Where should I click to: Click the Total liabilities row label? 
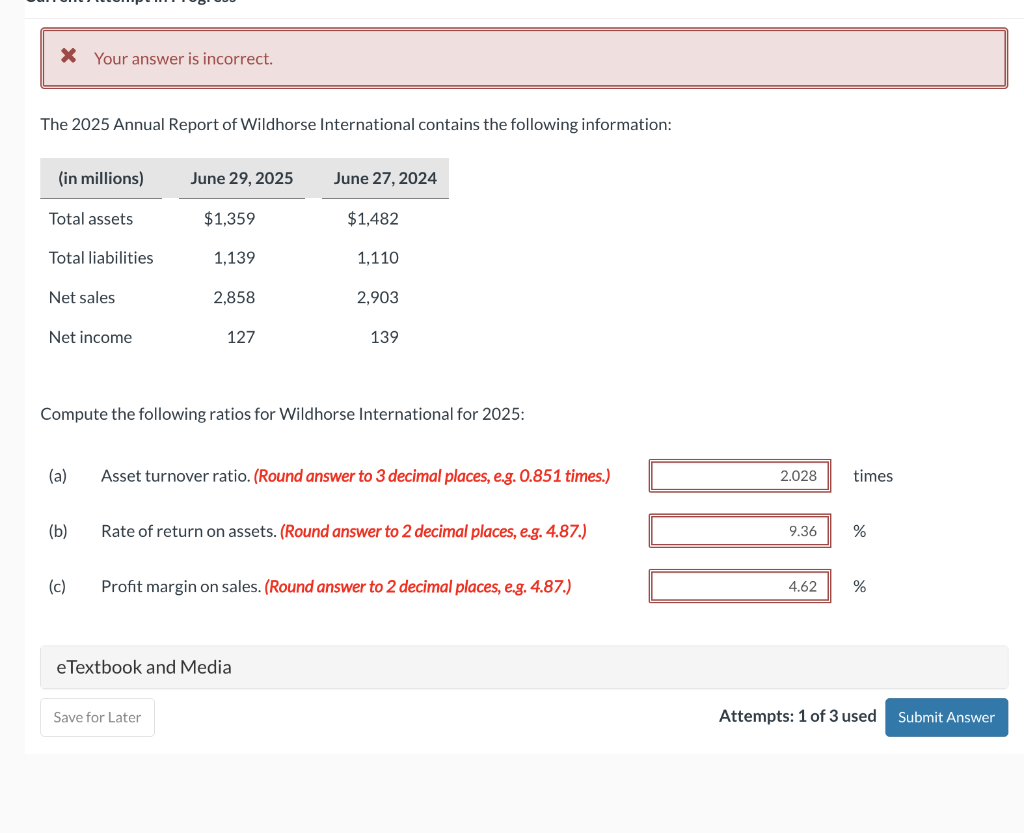(x=101, y=258)
